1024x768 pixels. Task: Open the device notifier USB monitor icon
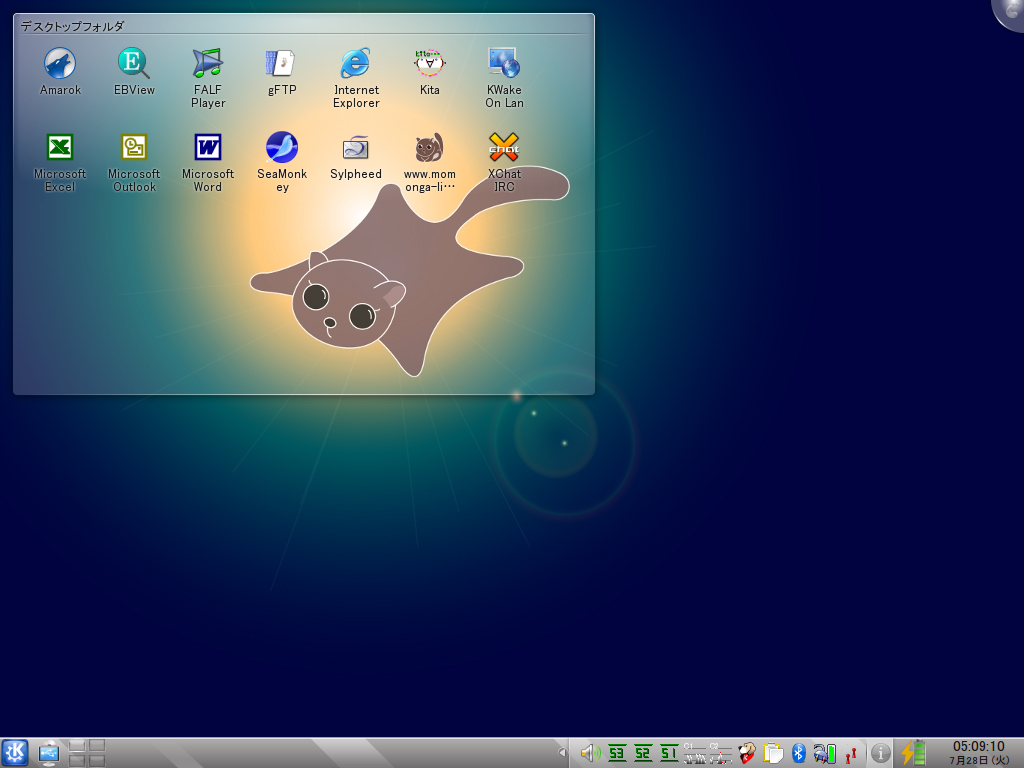pos(49,753)
